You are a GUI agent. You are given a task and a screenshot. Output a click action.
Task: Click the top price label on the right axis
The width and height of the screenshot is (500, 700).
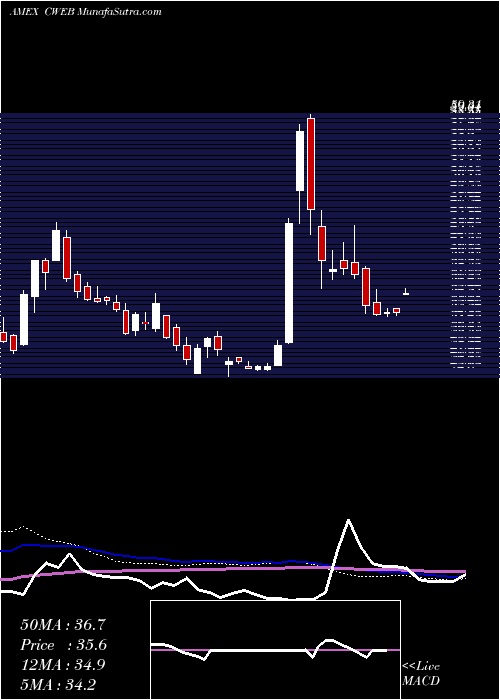(x=466, y=106)
